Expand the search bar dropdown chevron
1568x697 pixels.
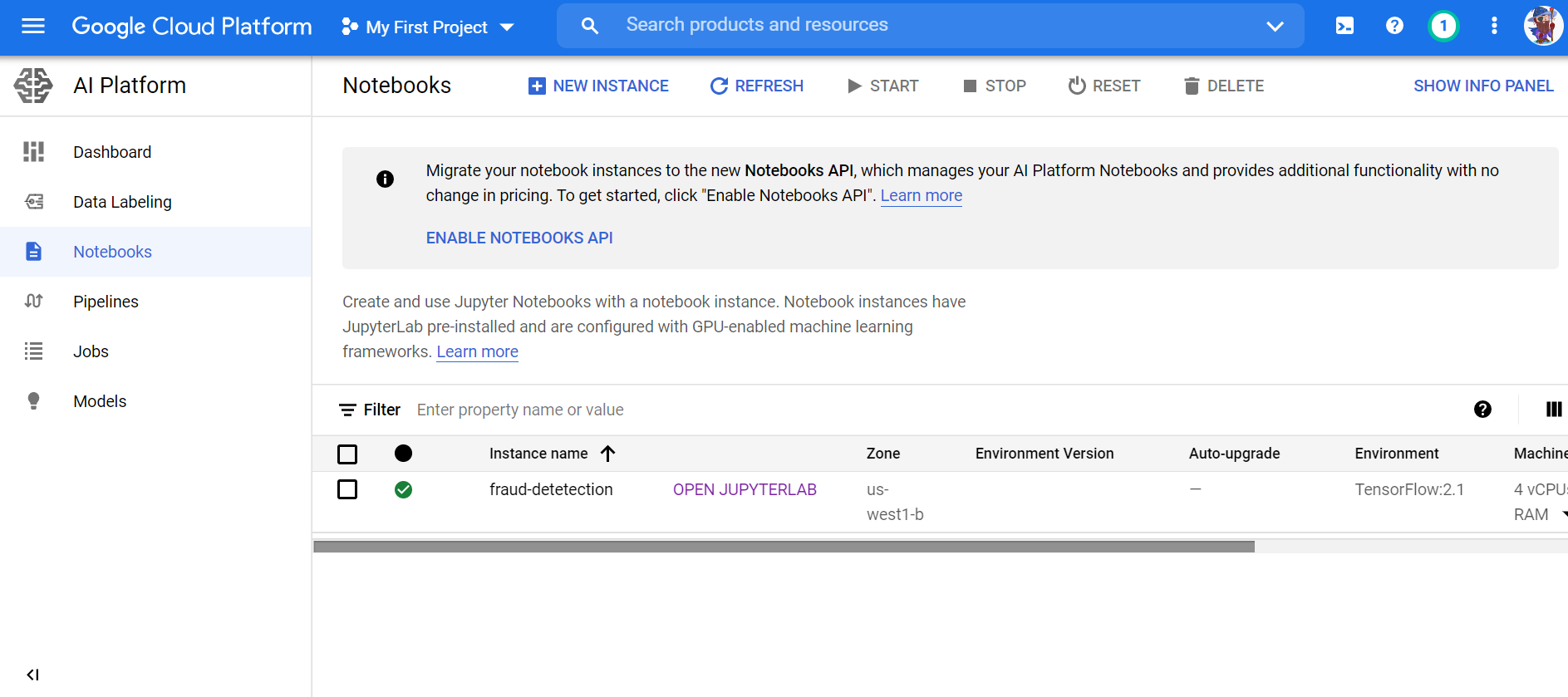tap(1275, 27)
